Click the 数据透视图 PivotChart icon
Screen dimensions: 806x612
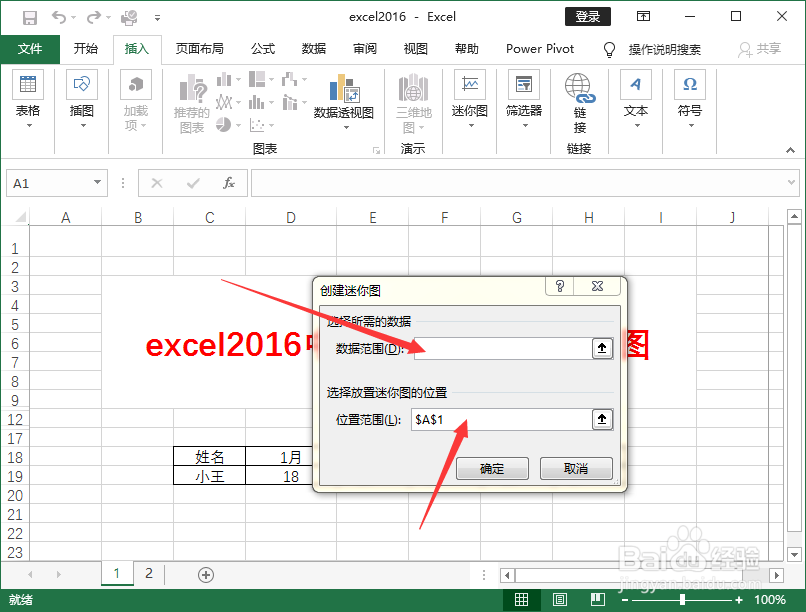pos(343,88)
